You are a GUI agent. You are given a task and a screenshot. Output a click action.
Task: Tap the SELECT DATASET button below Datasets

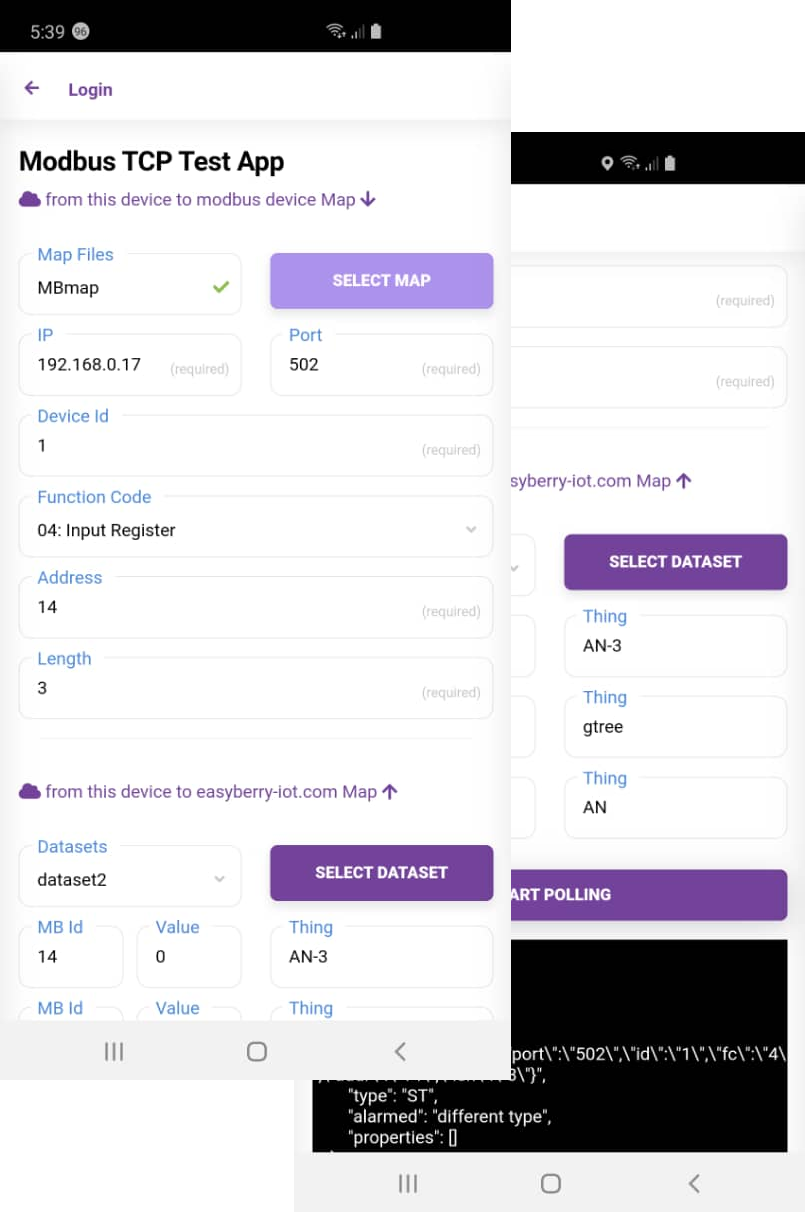pyautogui.click(x=382, y=873)
